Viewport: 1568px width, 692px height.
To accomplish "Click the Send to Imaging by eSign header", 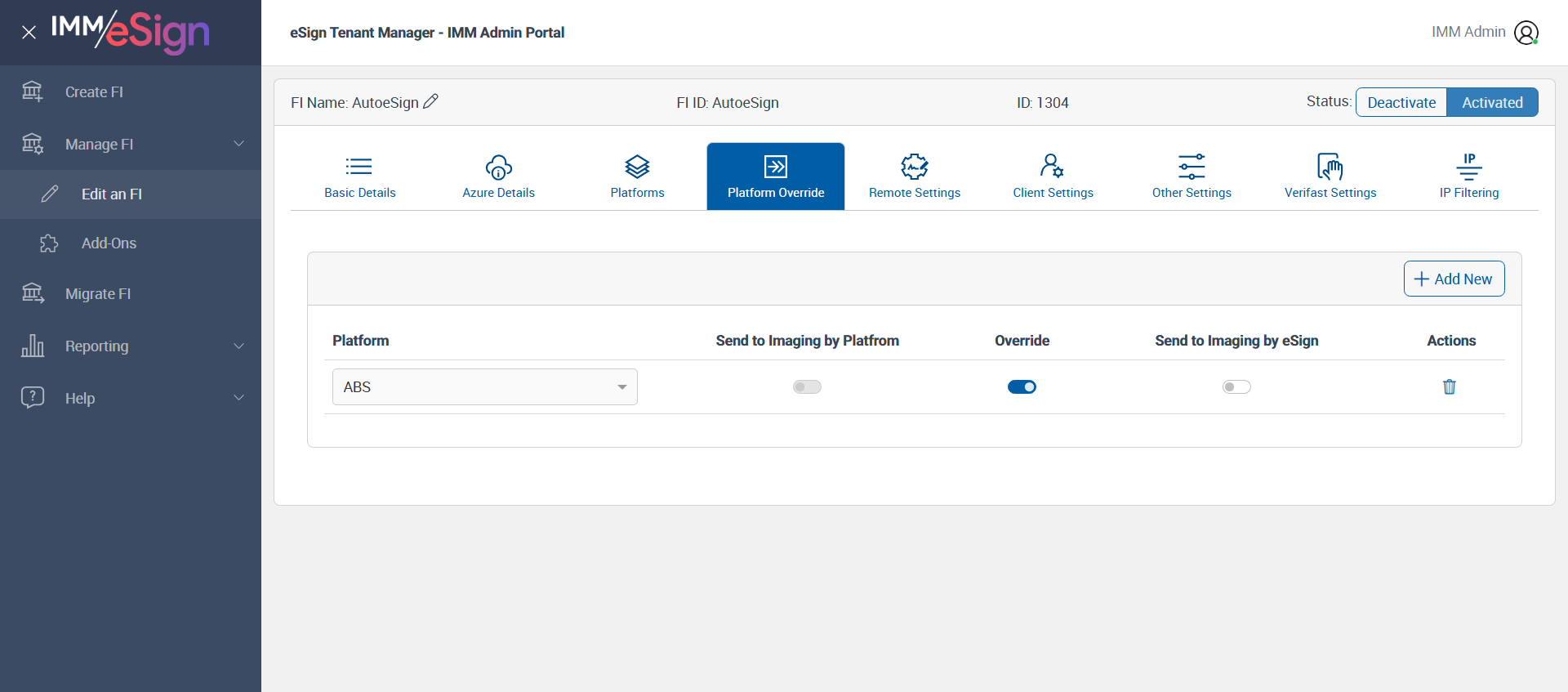I will 1236,341.
